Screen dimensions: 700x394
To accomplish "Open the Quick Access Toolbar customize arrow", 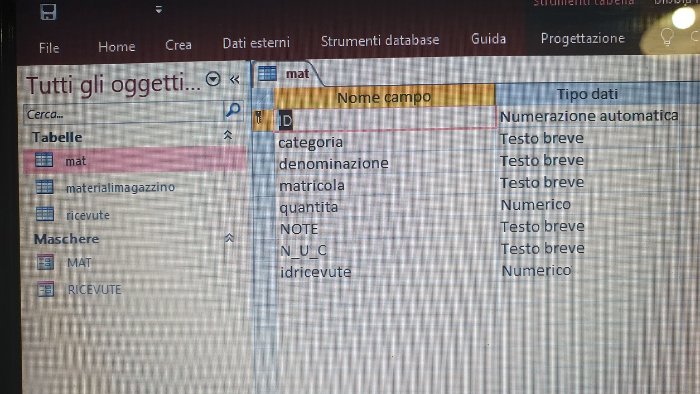I will [158, 9].
